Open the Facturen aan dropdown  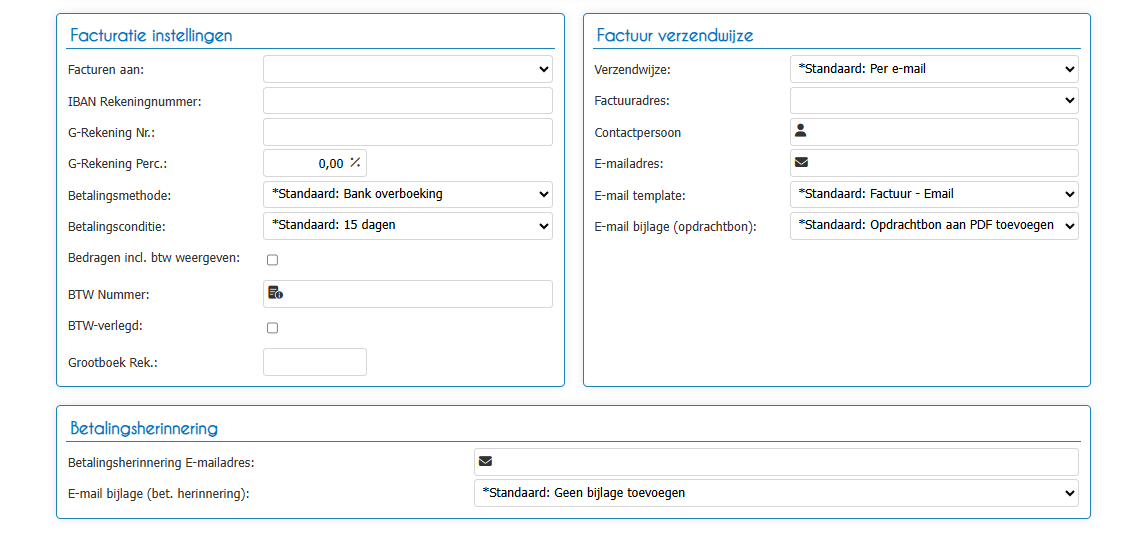408,69
